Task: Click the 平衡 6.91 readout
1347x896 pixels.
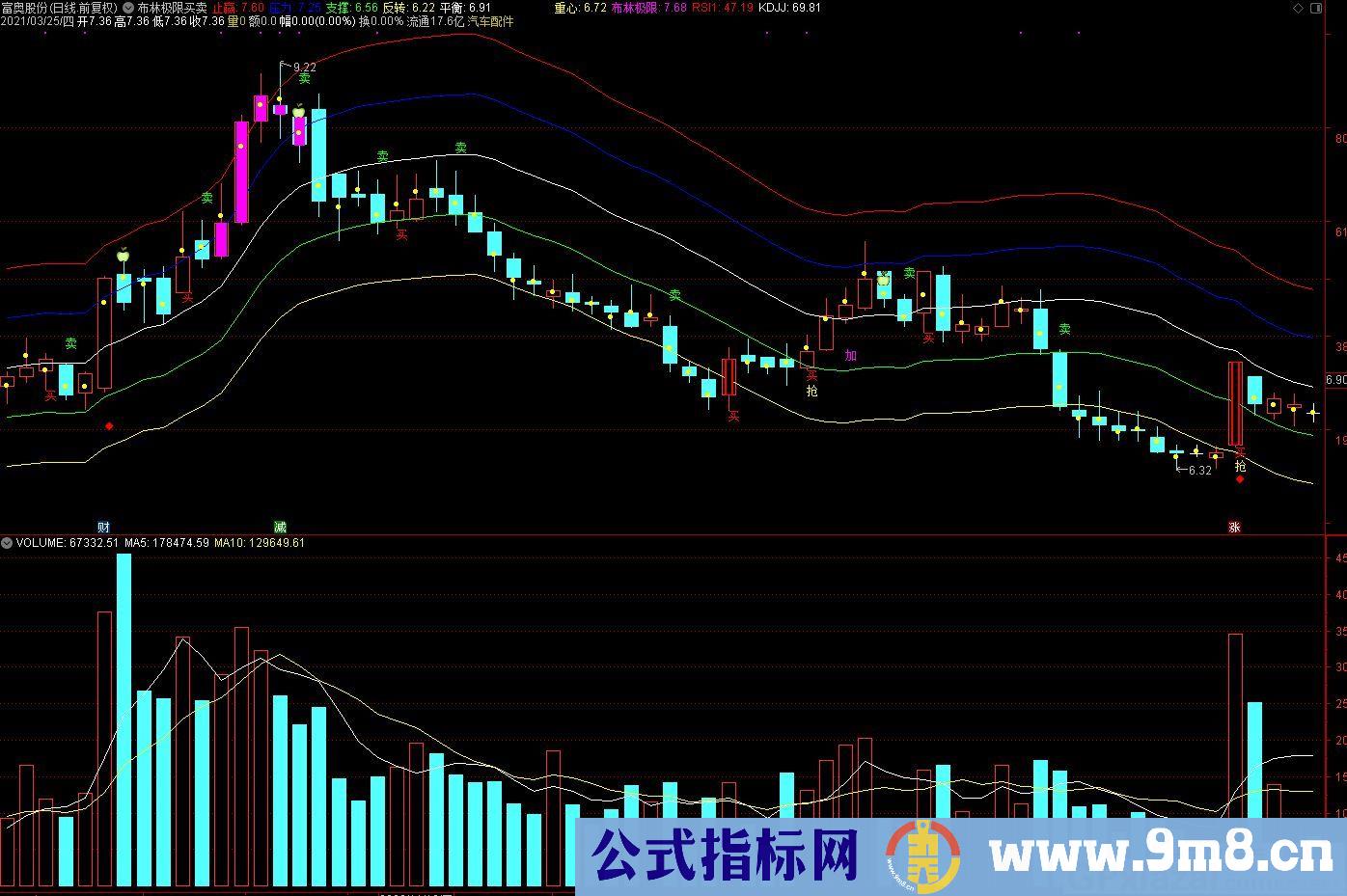Action: tap(466, 8)
